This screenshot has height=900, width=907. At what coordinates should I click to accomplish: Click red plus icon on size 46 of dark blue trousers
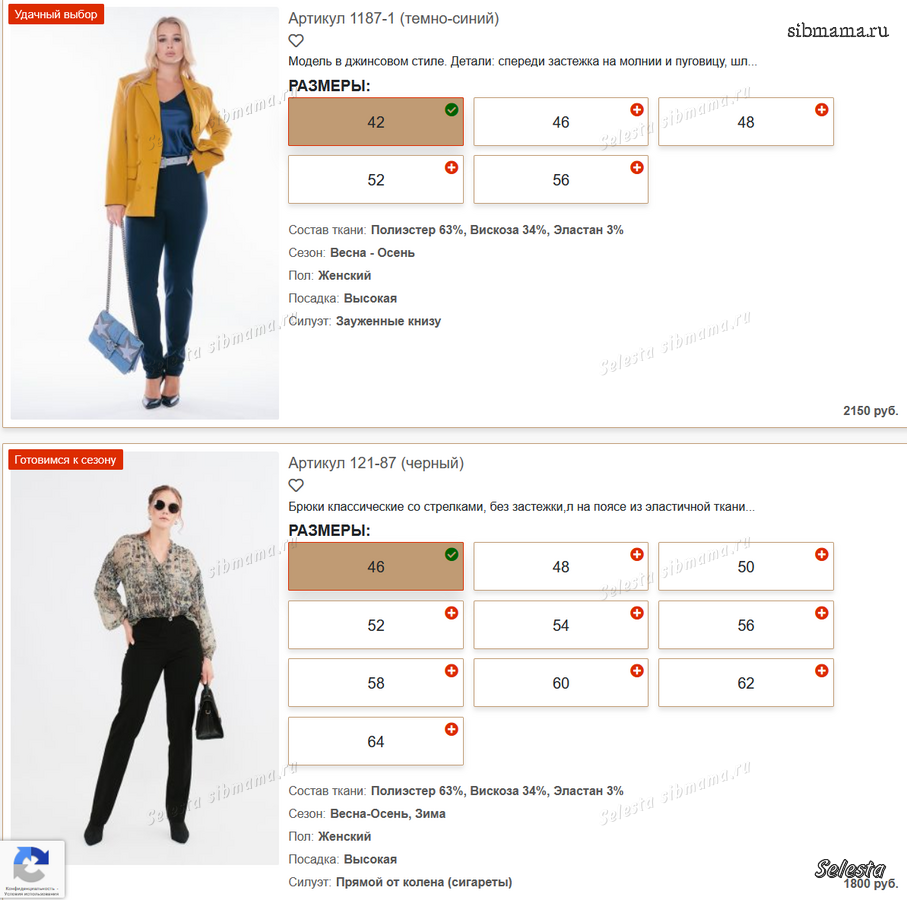[x=637, y=109]
